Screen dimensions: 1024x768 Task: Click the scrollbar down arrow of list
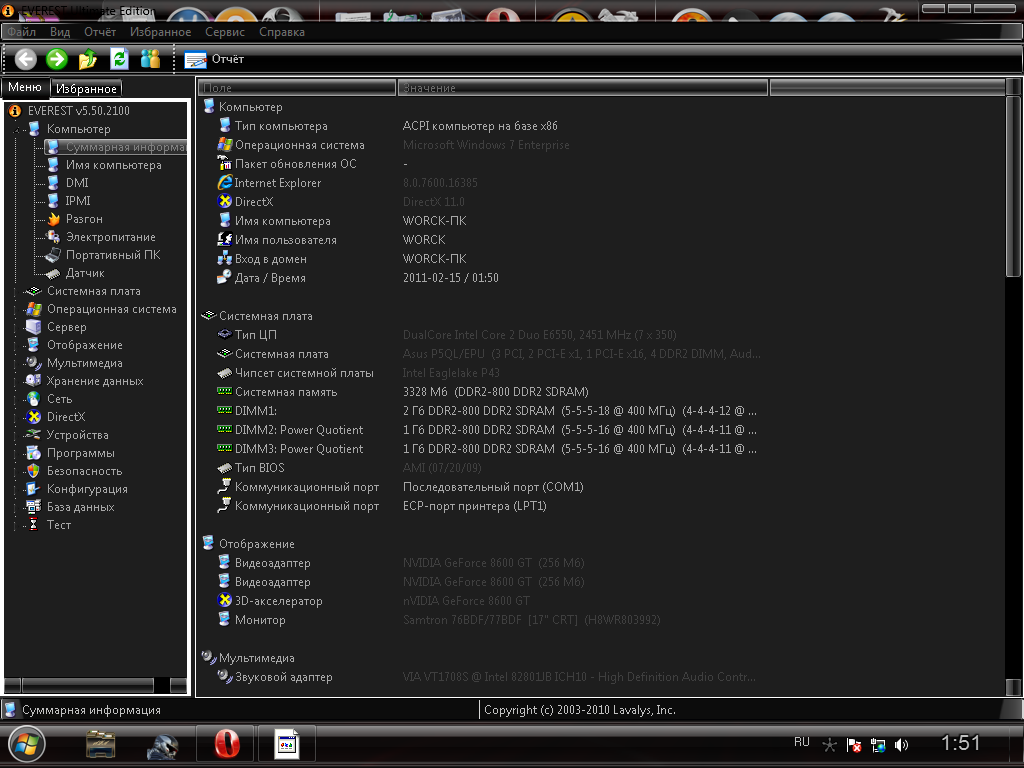point(1013,687)
